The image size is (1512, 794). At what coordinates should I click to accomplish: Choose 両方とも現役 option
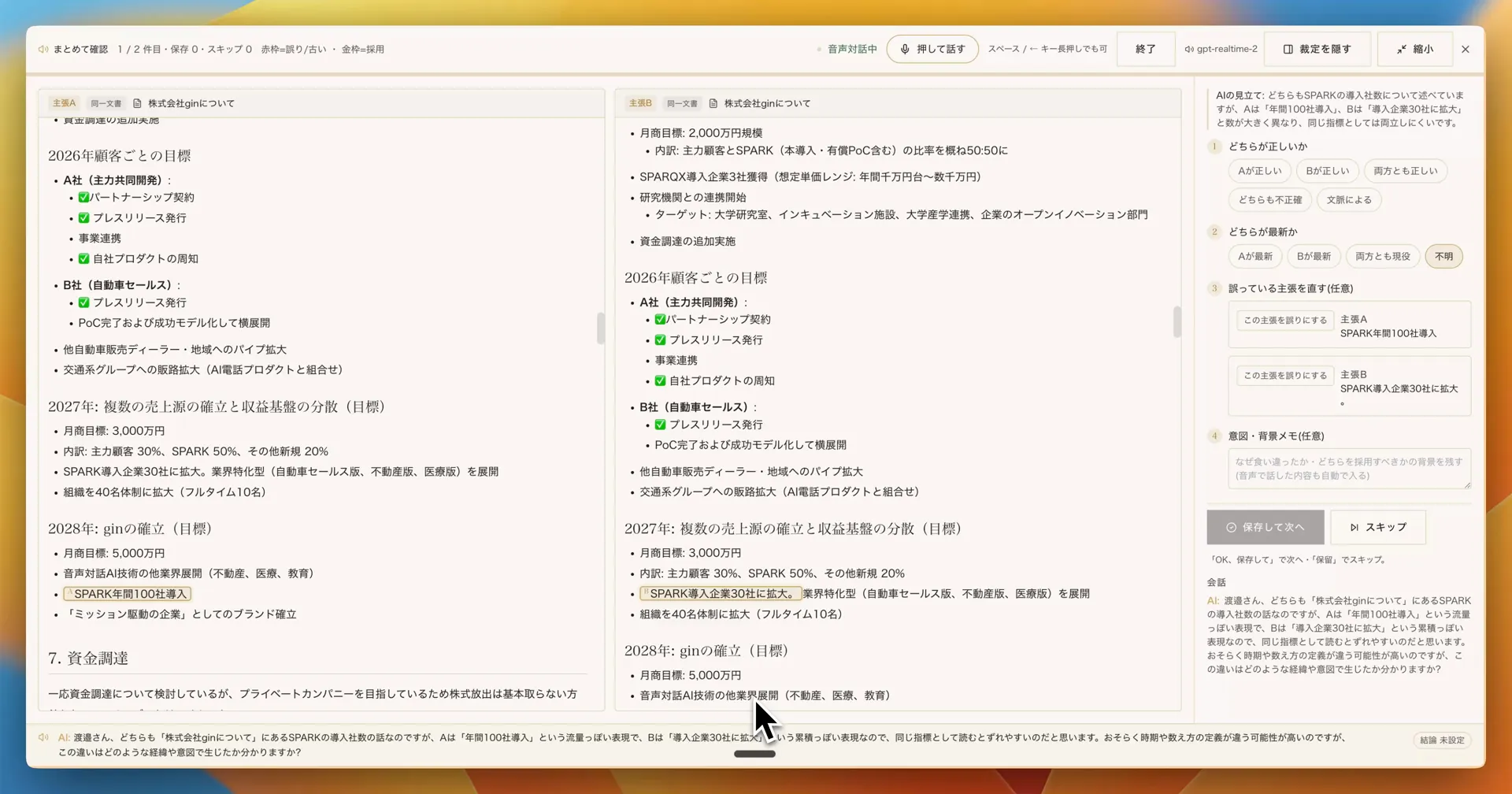pos(1383,257)
